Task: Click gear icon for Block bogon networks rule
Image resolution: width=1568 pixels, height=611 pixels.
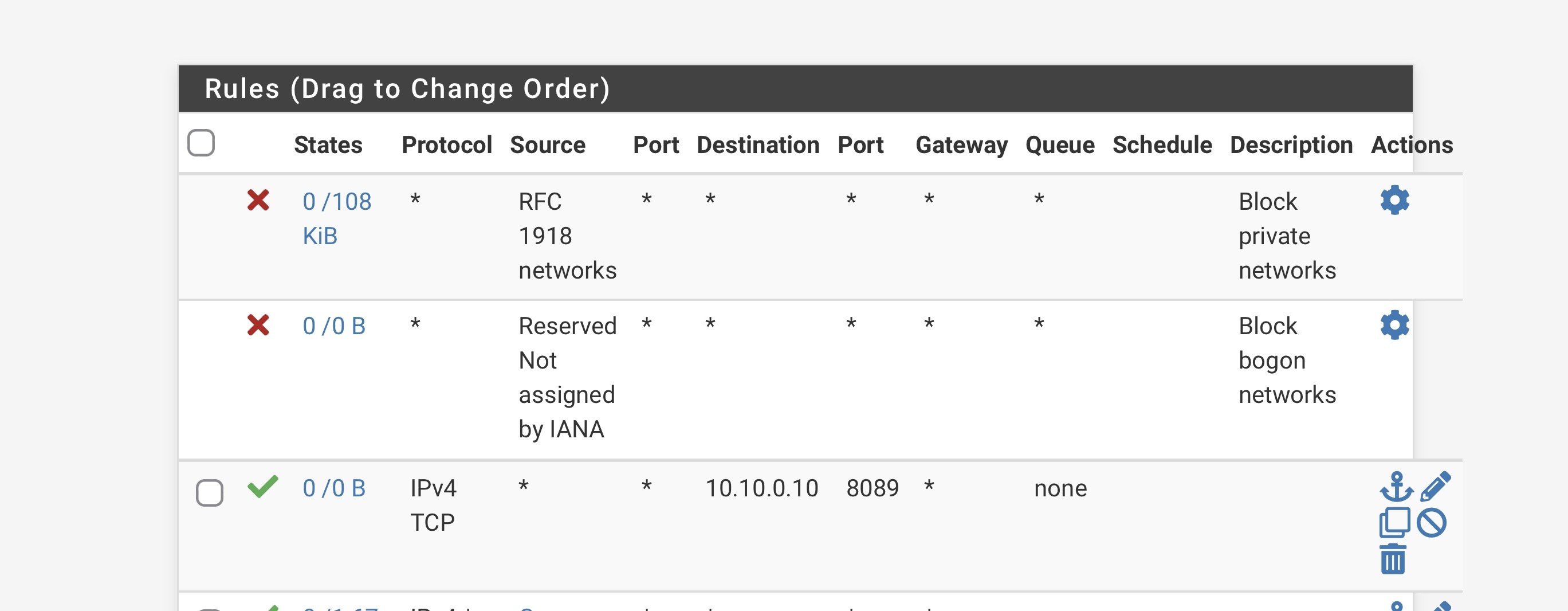Action: (1394, 324)
